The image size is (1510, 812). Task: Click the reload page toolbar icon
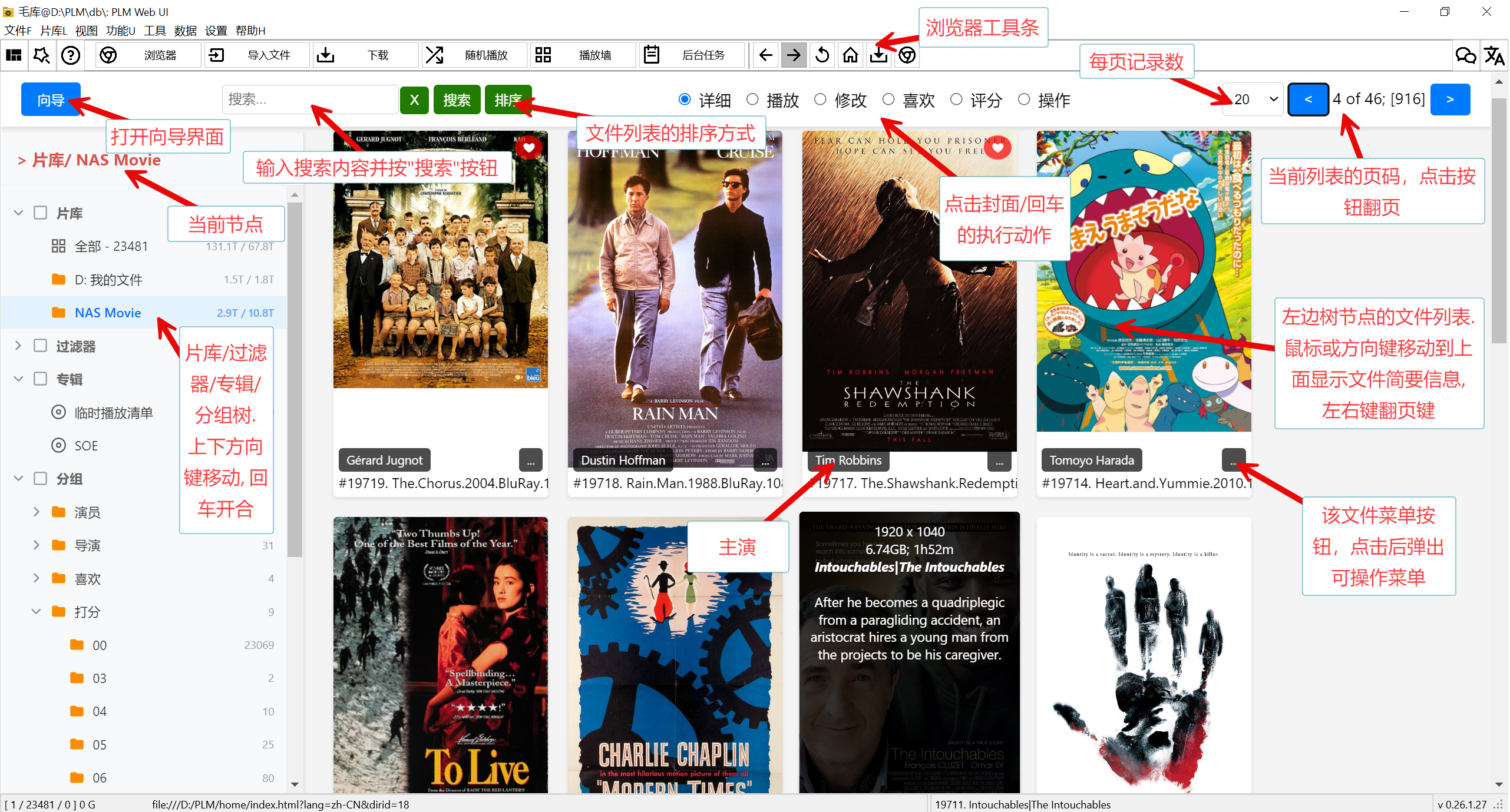[x=822, y=55]
